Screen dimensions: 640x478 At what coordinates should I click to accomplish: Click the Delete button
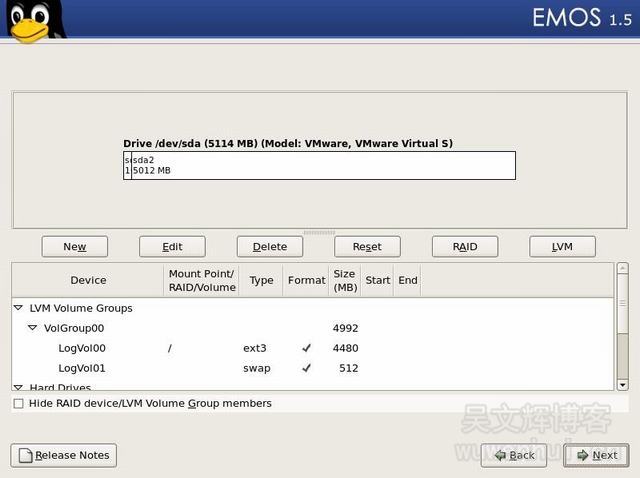(269, 246)
